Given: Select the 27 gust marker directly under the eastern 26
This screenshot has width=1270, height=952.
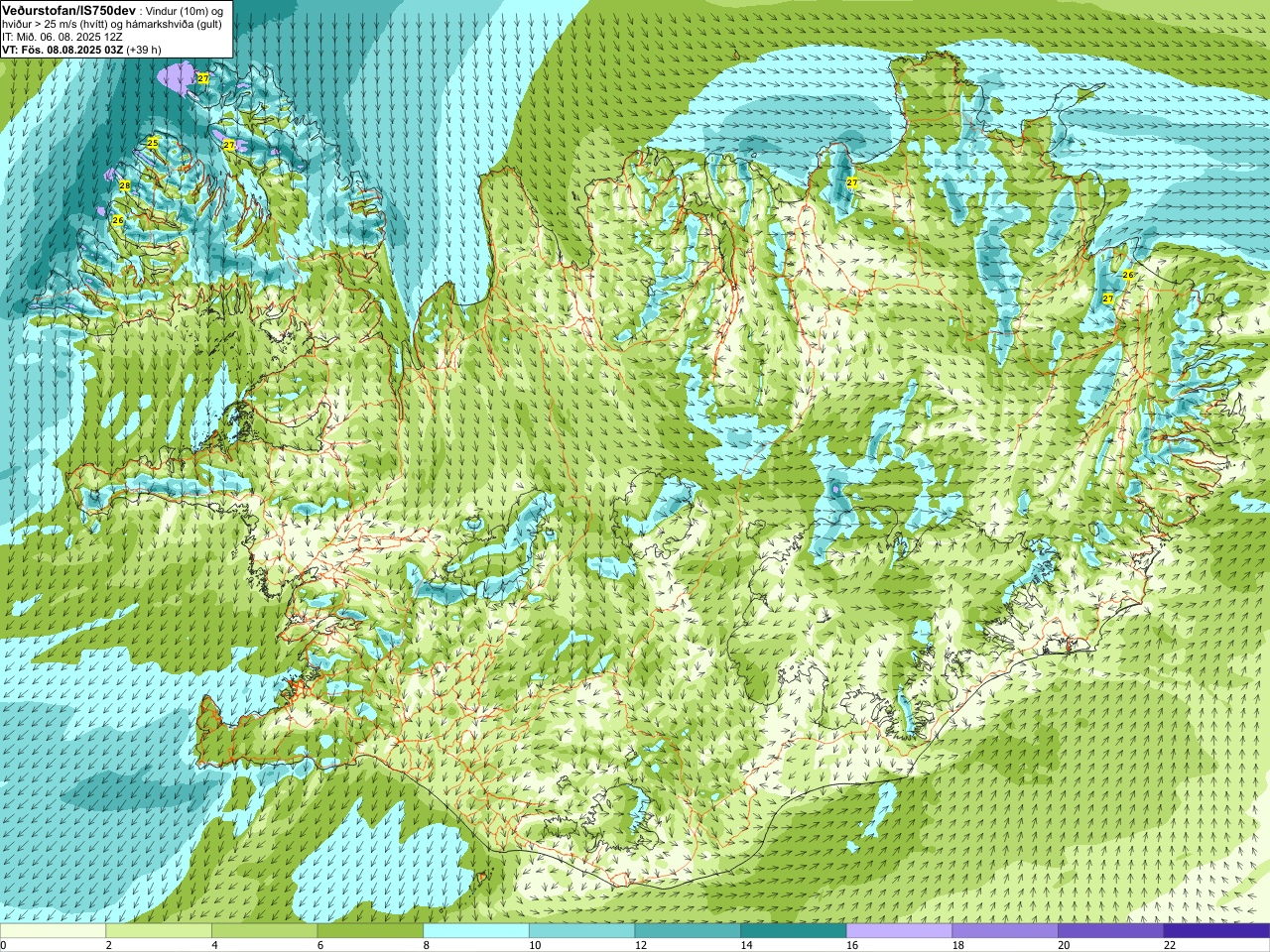Looking at the screenshot, I should click(x=1107, y=297).
